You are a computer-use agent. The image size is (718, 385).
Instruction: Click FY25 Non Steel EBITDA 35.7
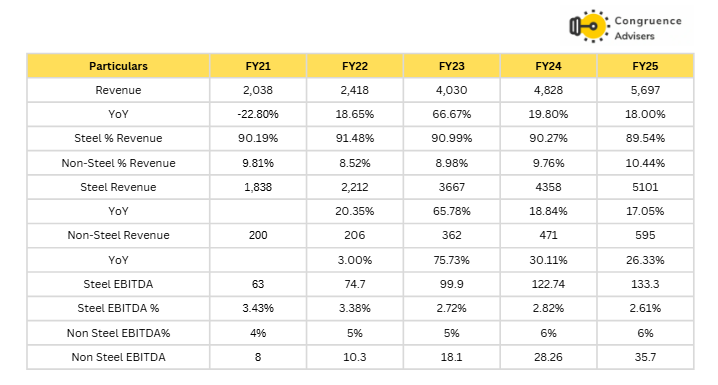645,357
